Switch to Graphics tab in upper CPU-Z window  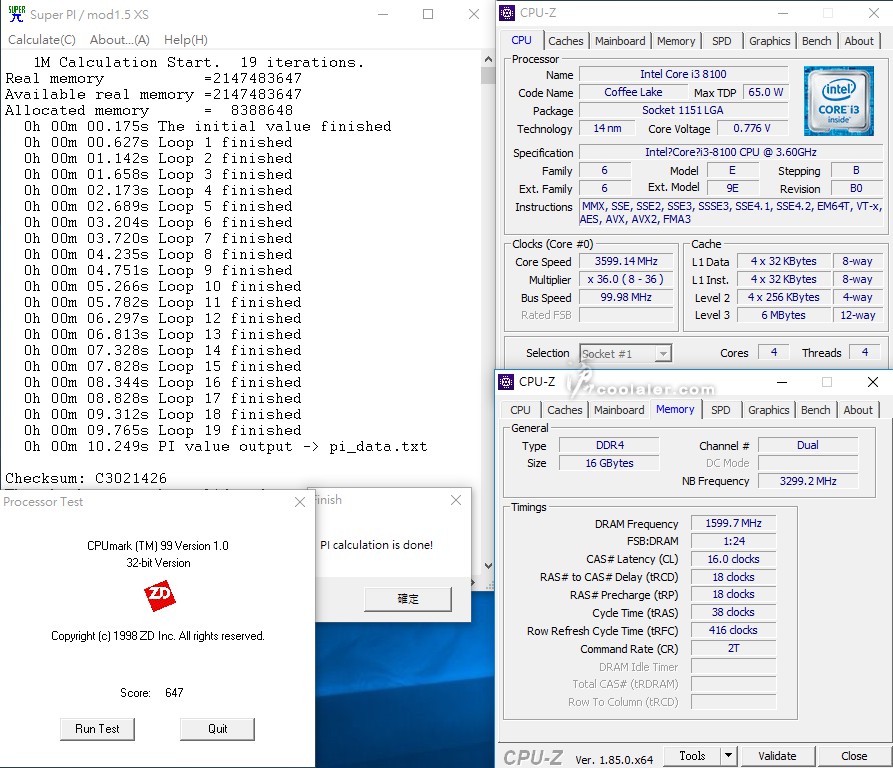(769, 41)
